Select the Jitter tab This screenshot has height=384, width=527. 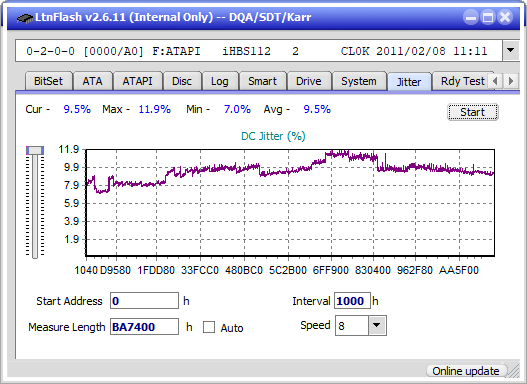[409, 82]
